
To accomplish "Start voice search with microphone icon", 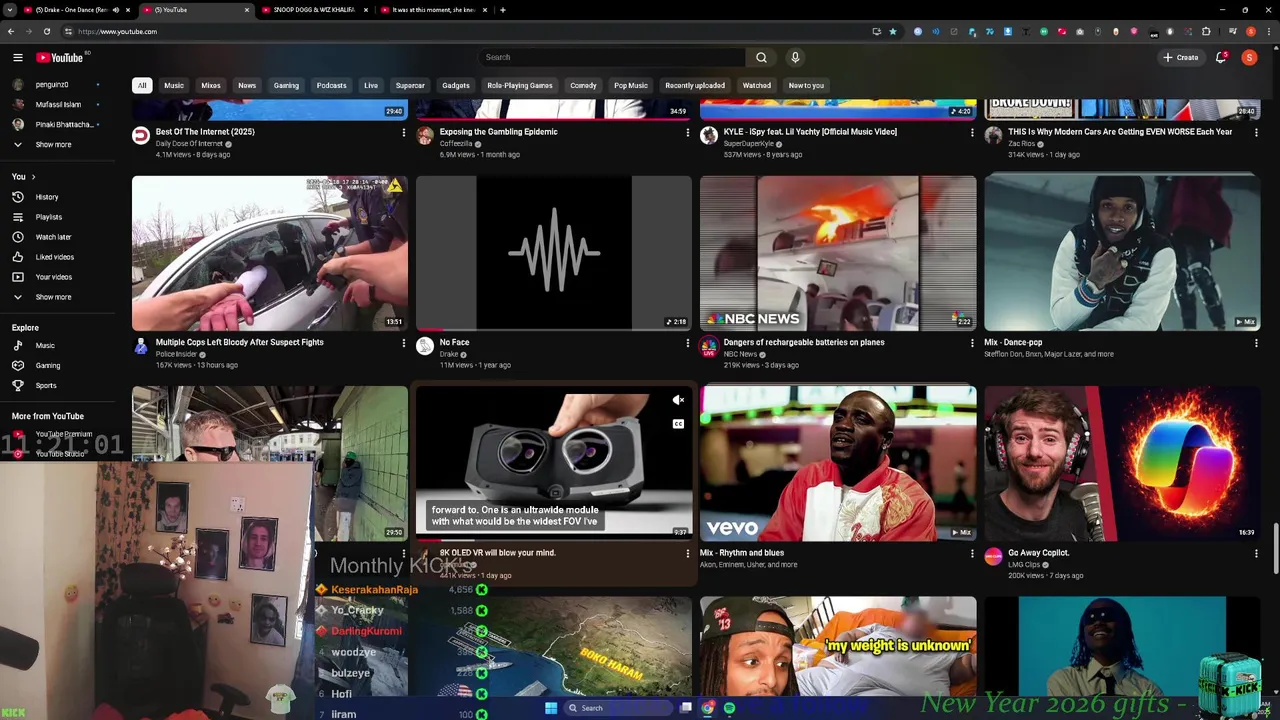I will point(795,57).
